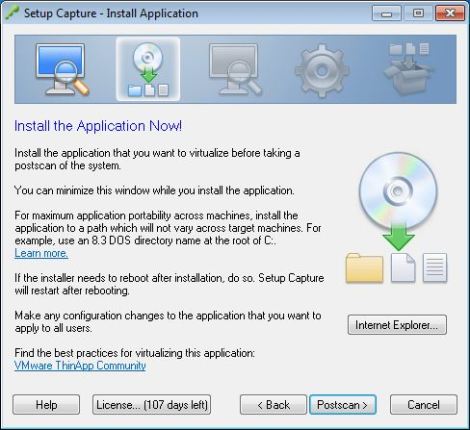Click the Build package box step icon
Screen dimensions: 470x430
point(408,69)
